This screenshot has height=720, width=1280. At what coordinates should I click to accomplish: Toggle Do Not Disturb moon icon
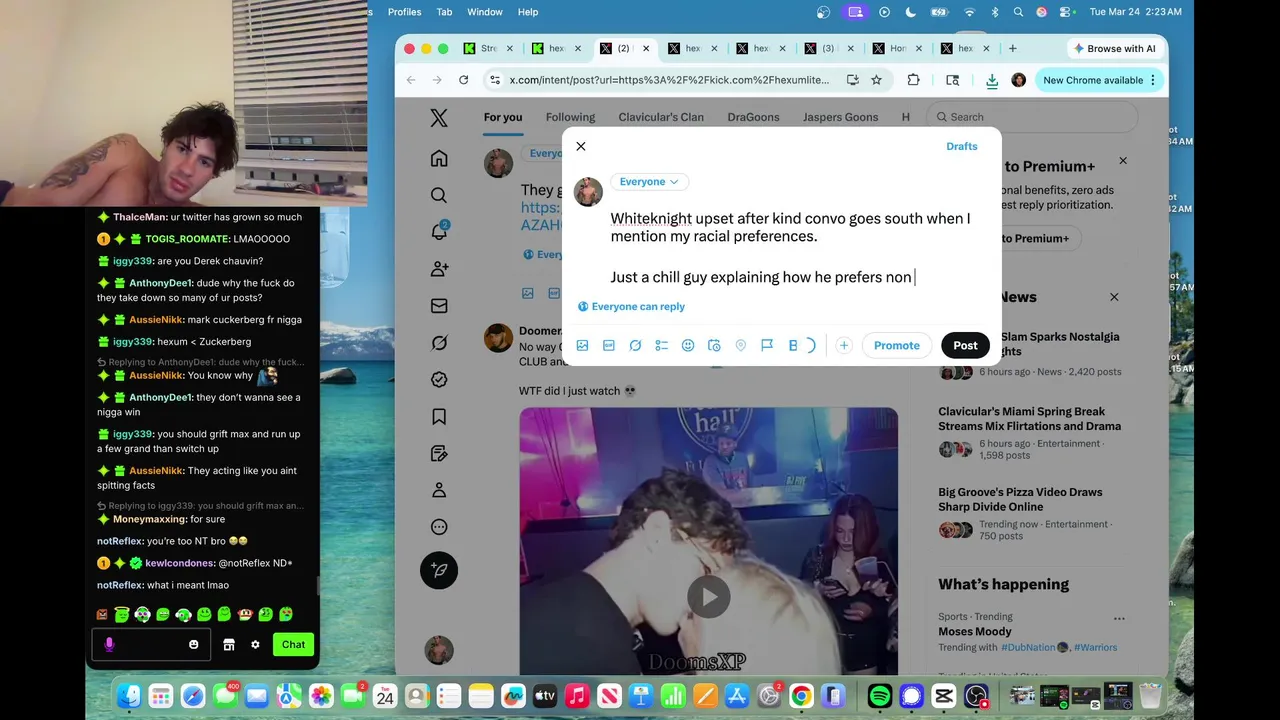(910, 12)
